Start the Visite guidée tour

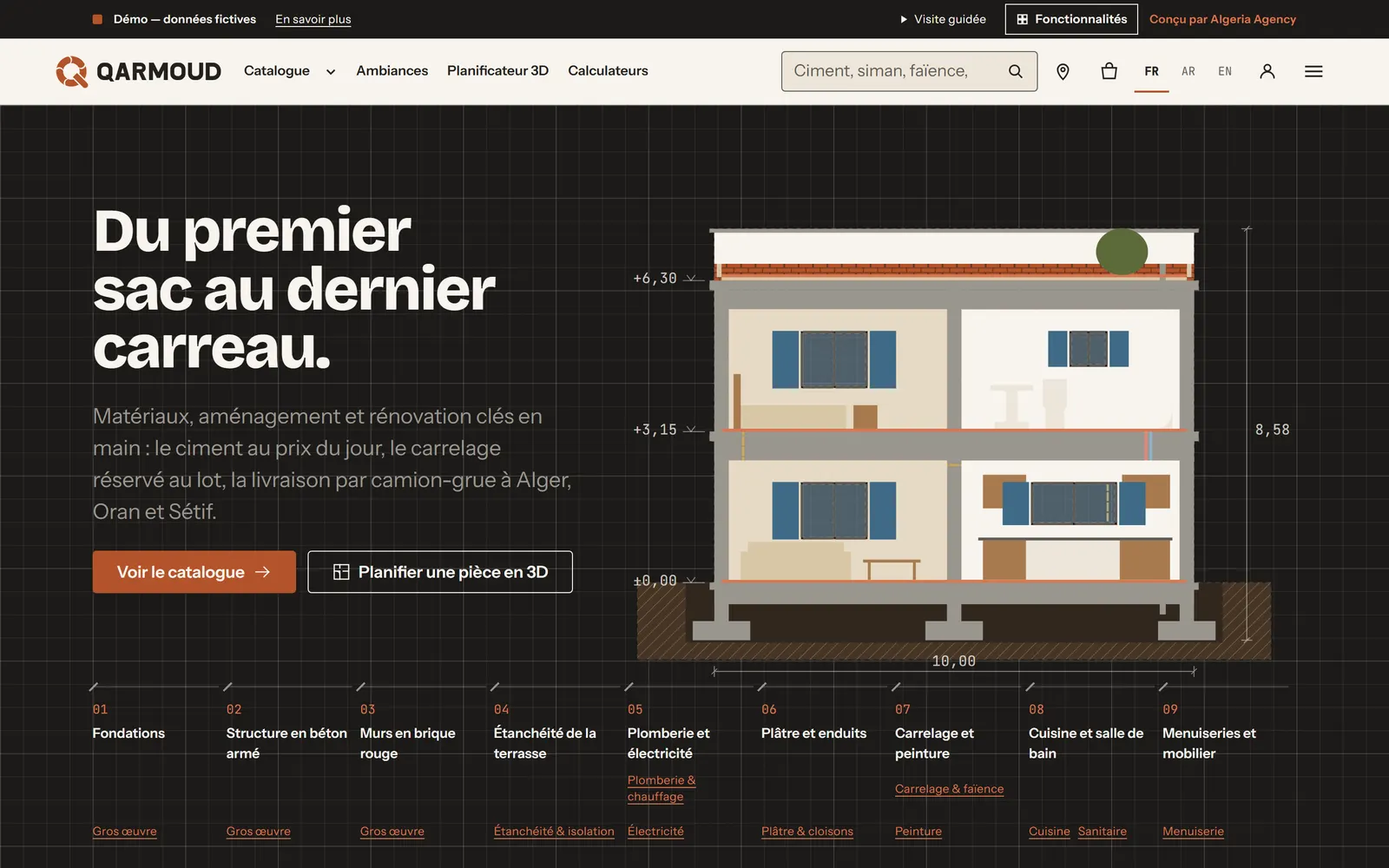click(x=943, y=19)
